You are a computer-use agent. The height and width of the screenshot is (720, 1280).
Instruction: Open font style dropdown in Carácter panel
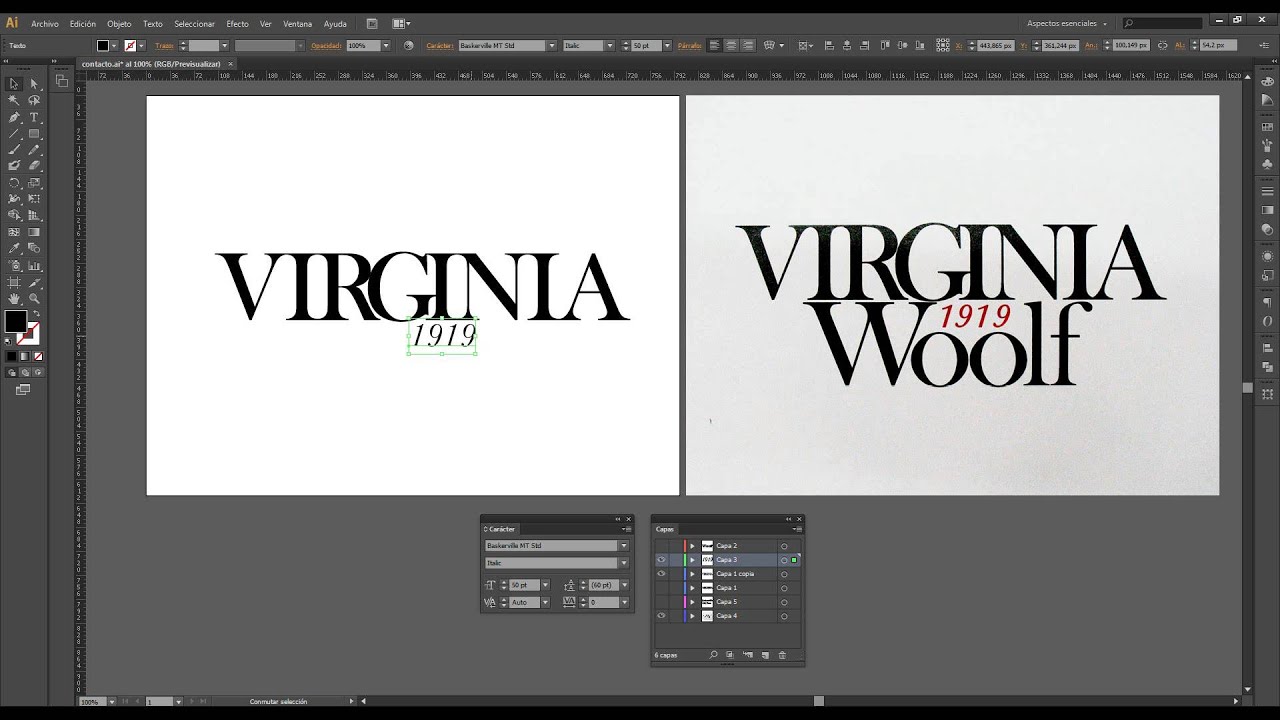click(624, 563)
